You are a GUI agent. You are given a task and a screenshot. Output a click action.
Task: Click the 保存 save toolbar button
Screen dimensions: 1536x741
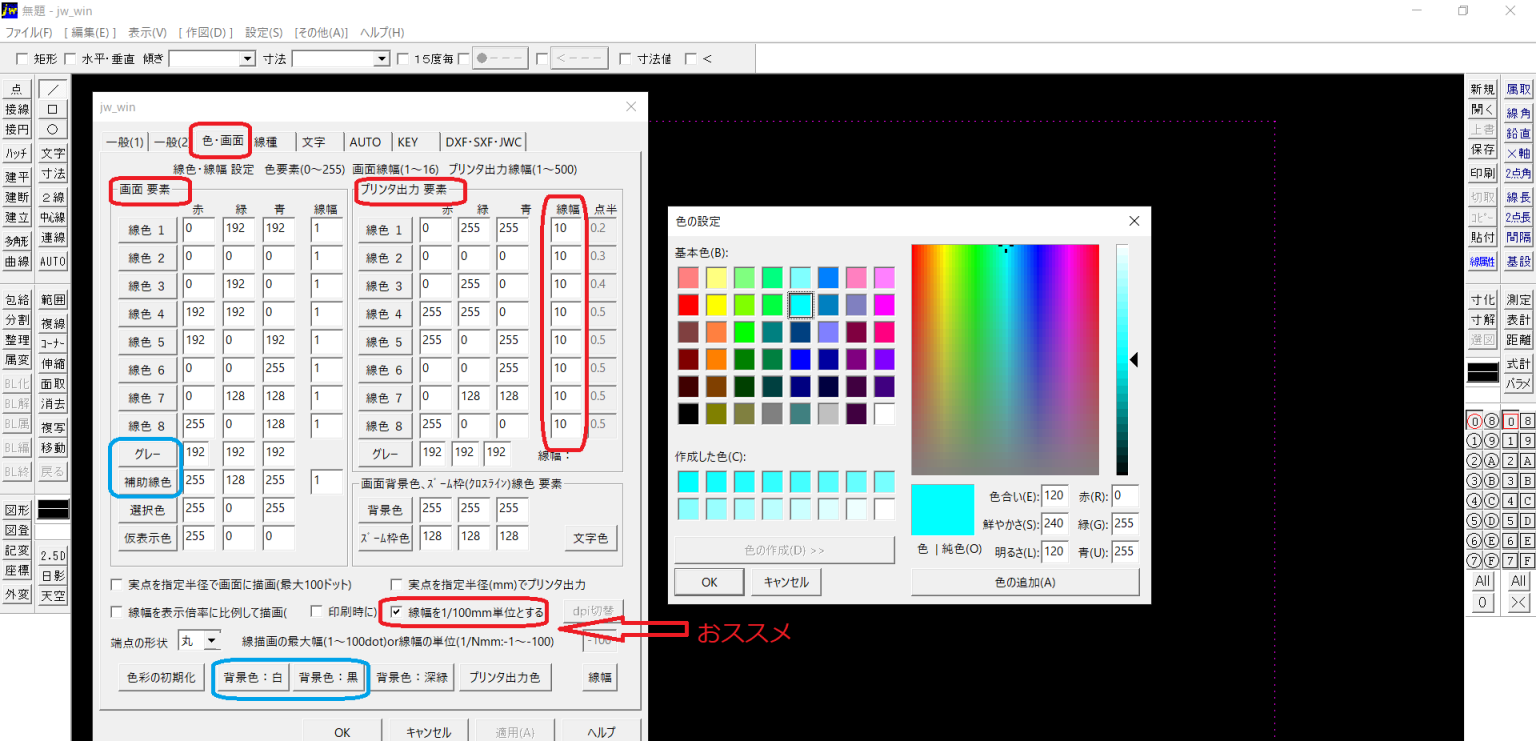(1483, 149)
